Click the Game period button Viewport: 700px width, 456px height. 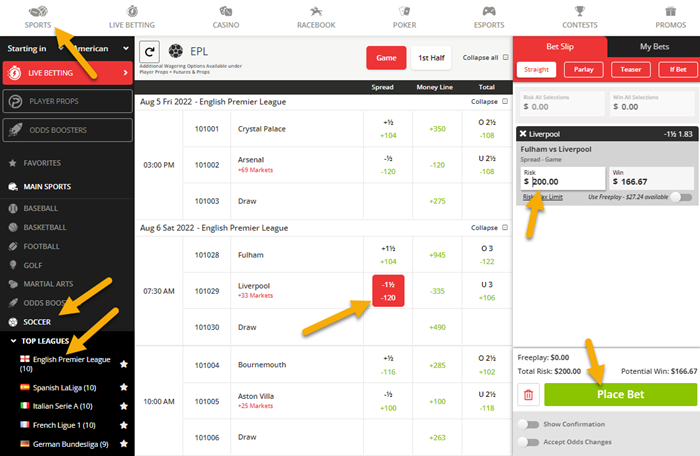[x=386, y=58]
